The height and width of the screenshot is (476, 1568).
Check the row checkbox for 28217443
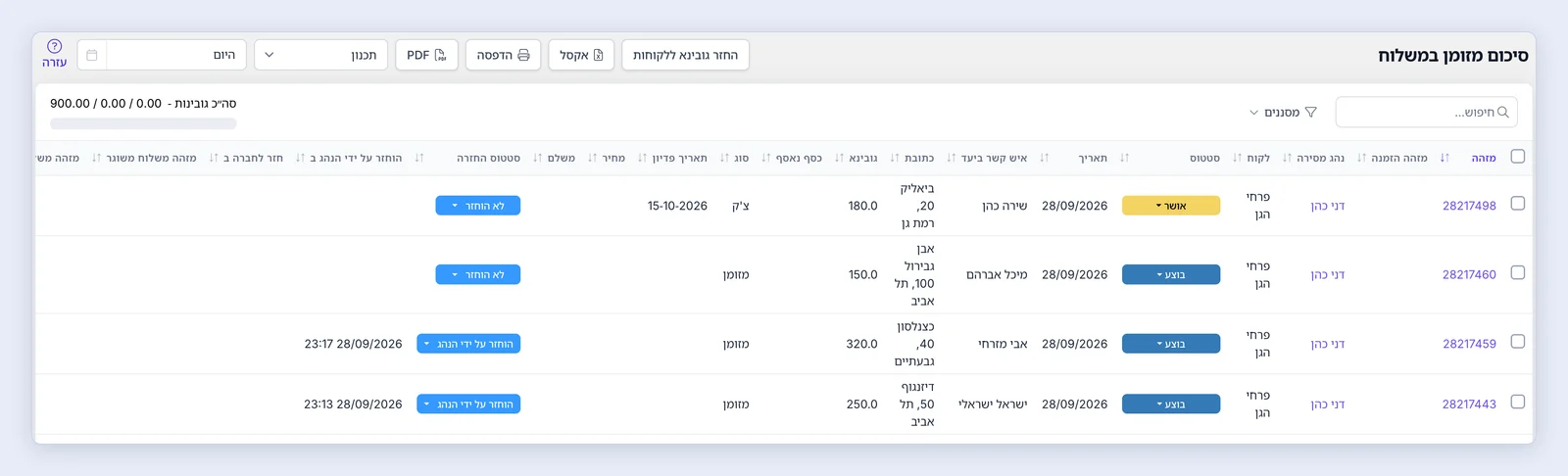tap(1517, 403)
